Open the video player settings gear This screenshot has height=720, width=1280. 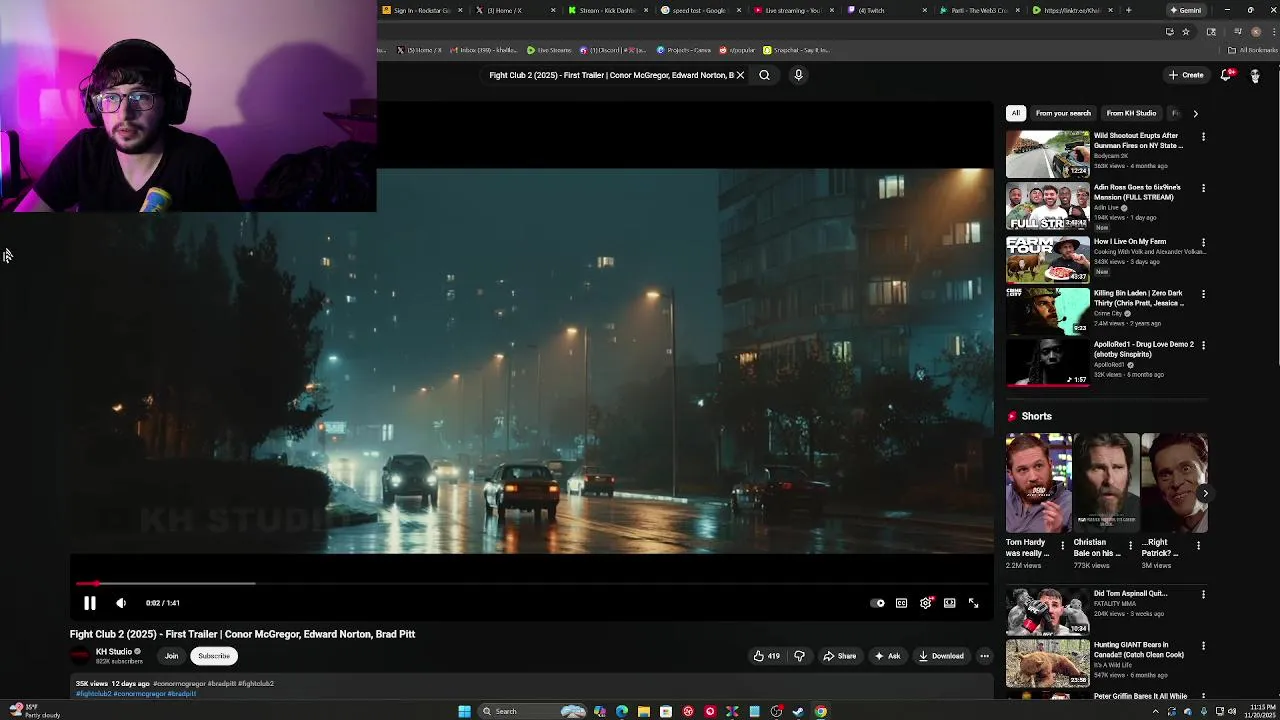click(925, 603)
